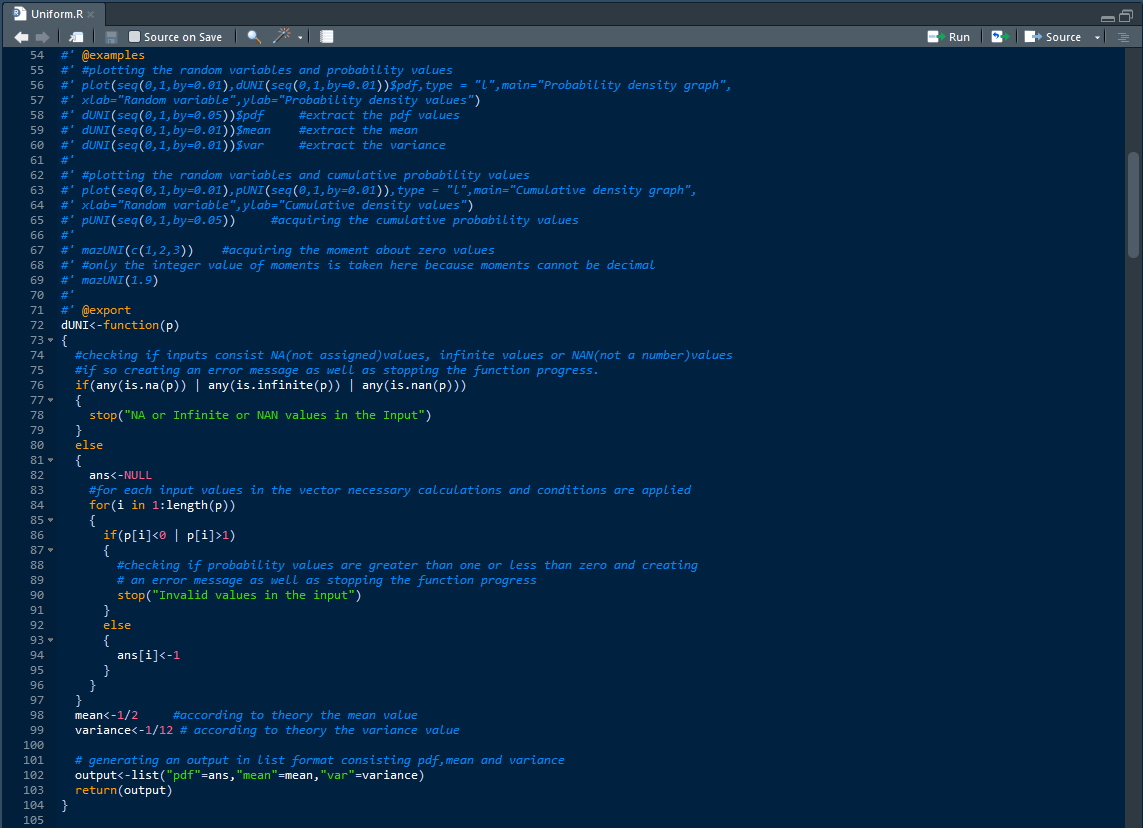1143x828 pixels.
Task: Run the current line or selection
Action: pos(948,37)
